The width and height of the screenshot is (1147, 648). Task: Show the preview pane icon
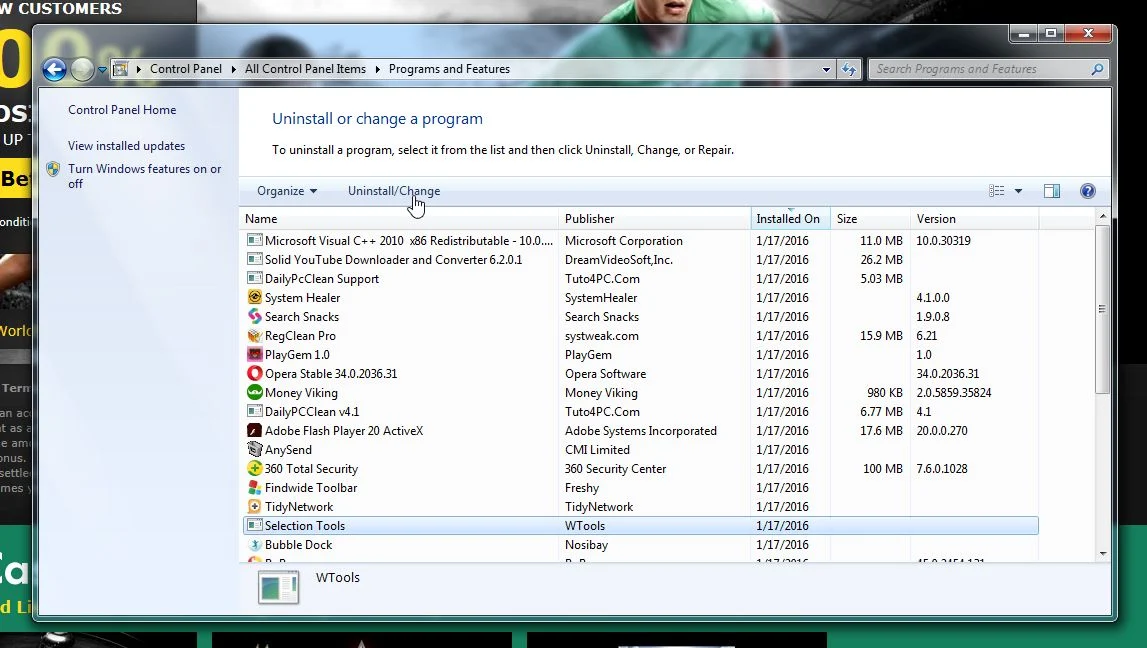1052,191
